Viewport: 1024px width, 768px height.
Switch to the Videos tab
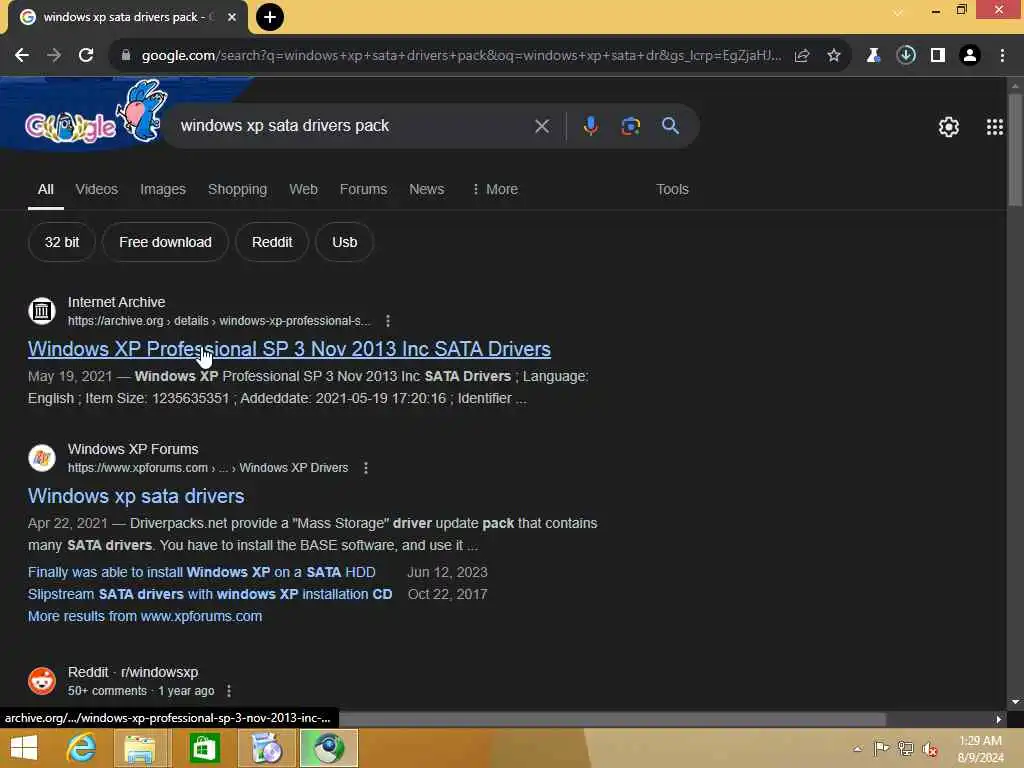97,189
